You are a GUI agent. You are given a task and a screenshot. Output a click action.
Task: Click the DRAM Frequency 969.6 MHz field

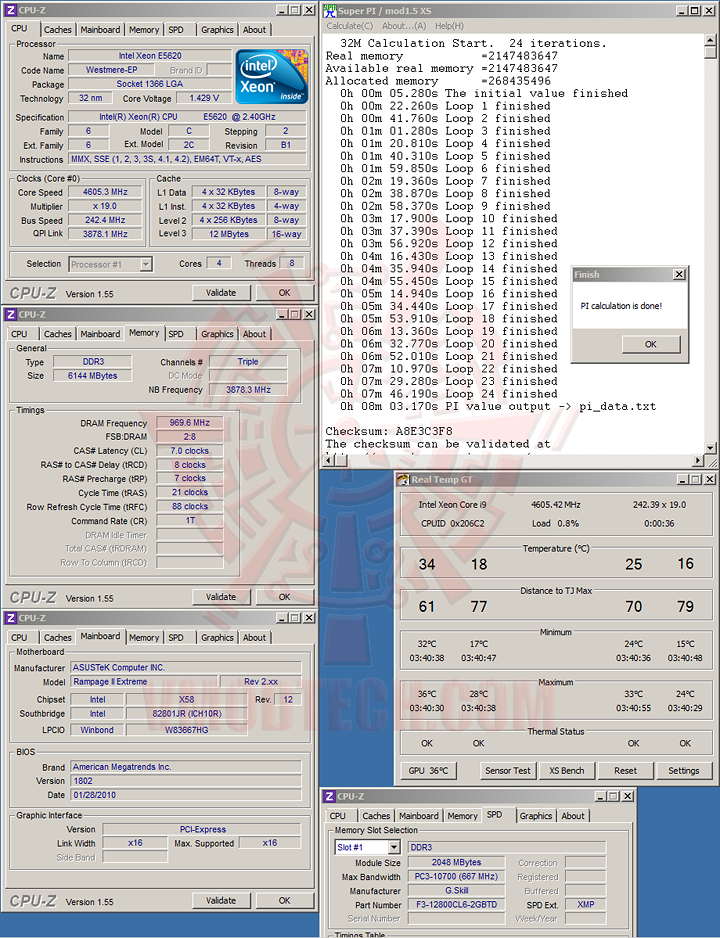[190, 422]
